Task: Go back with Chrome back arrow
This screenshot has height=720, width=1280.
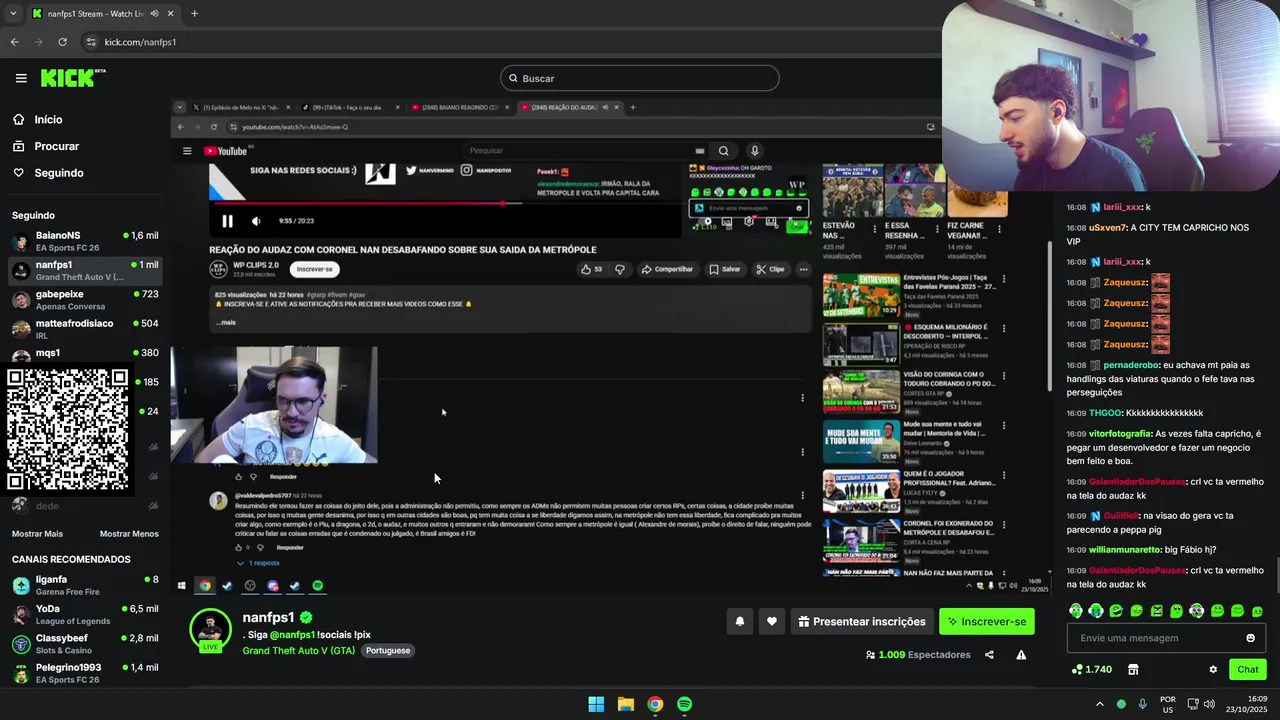Action: 14,42
